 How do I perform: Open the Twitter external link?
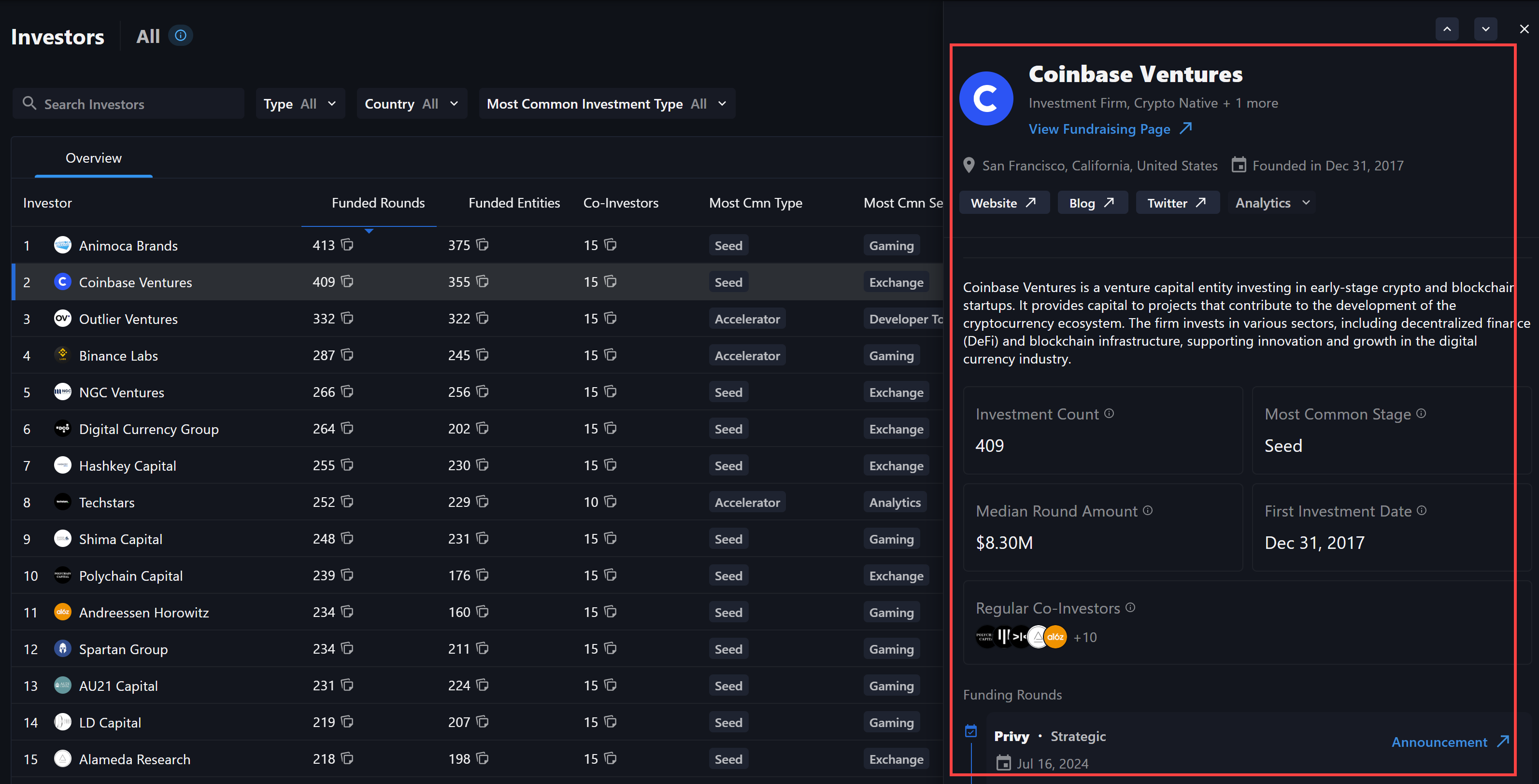coord(1177,203)
